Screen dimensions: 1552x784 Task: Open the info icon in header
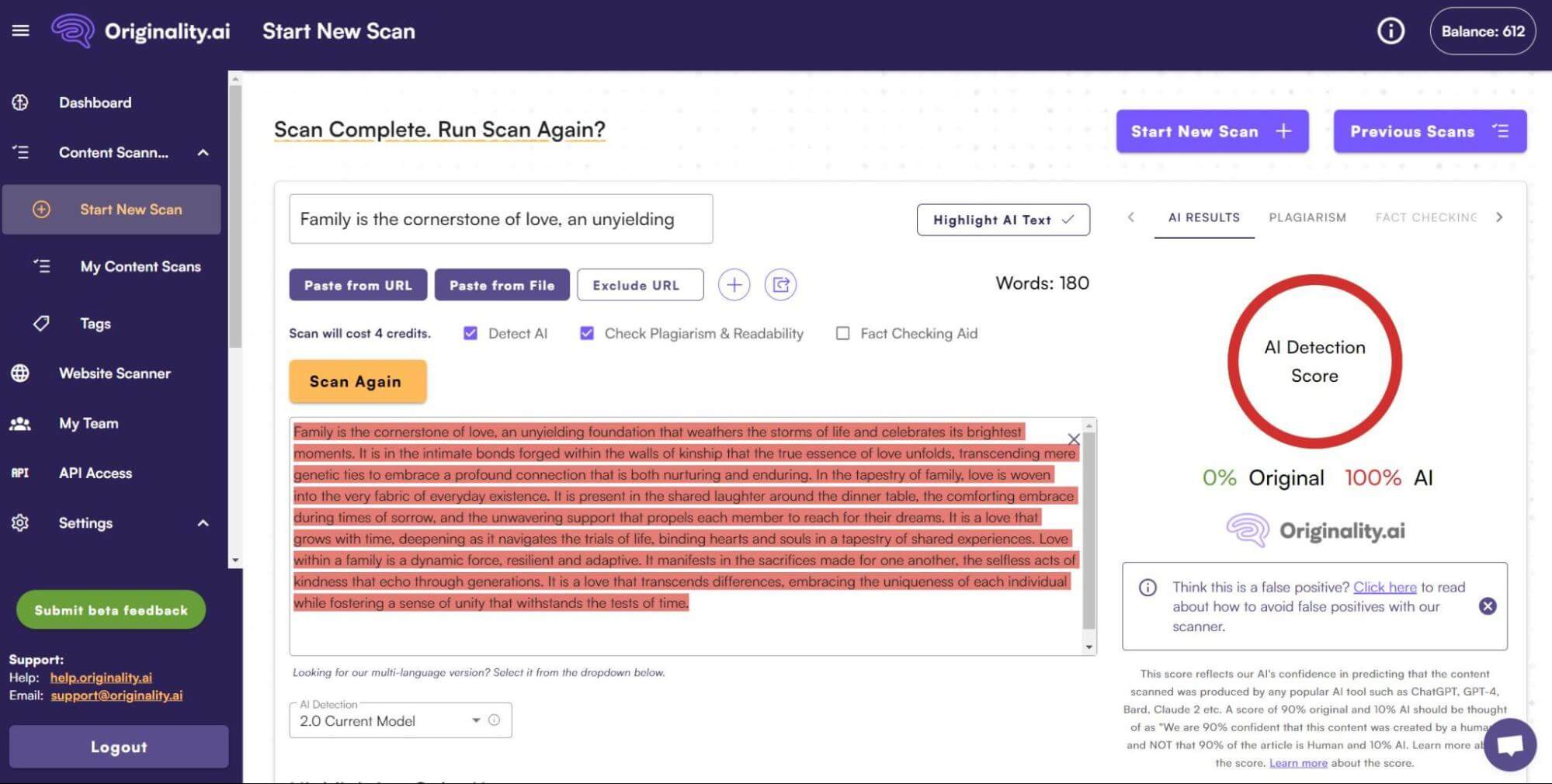pos(1391,31)
